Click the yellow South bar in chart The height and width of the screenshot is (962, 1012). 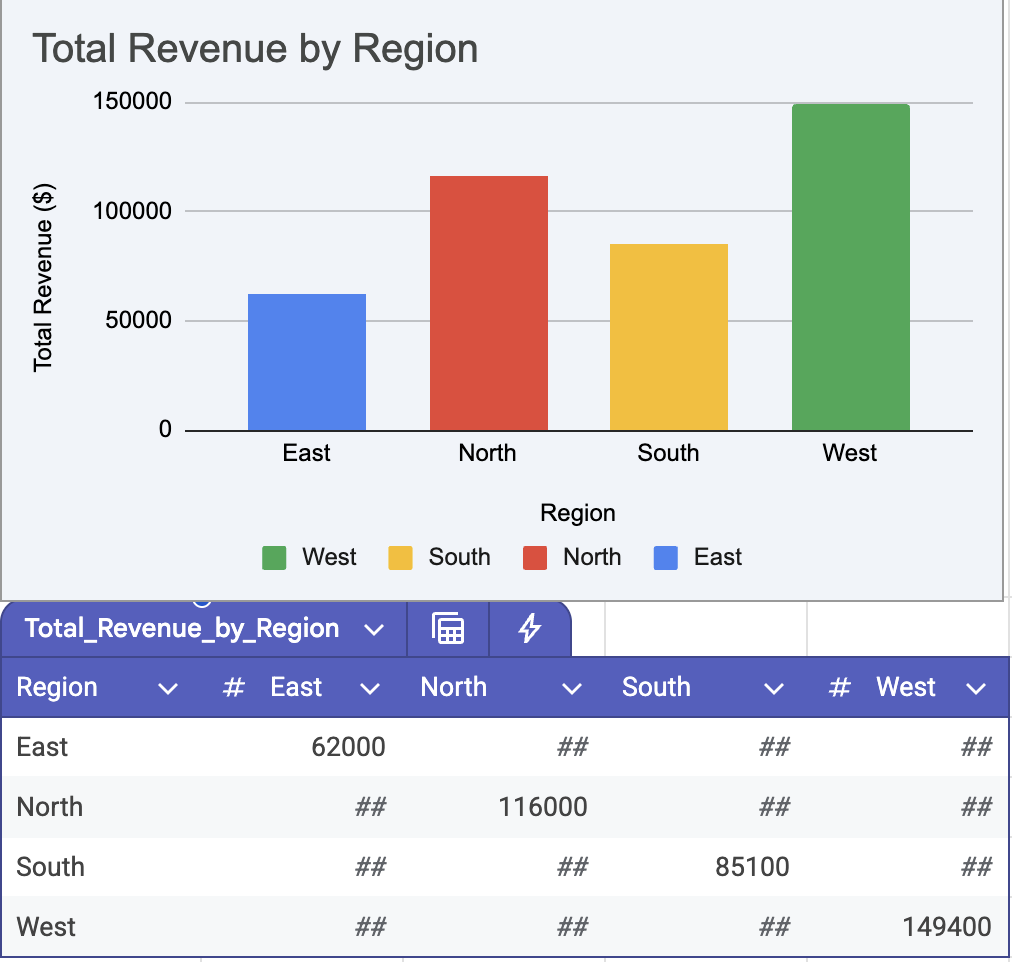[669, 337]
